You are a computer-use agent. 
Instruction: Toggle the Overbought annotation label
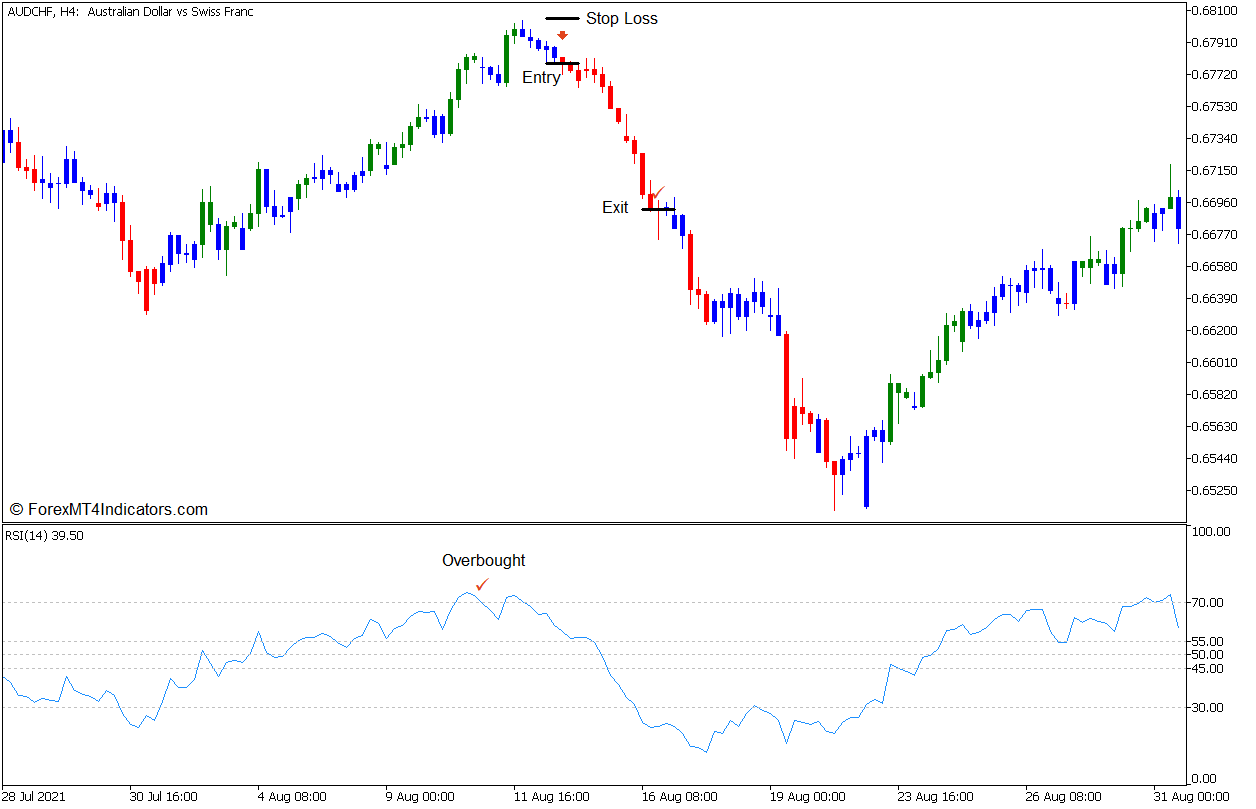484,561
